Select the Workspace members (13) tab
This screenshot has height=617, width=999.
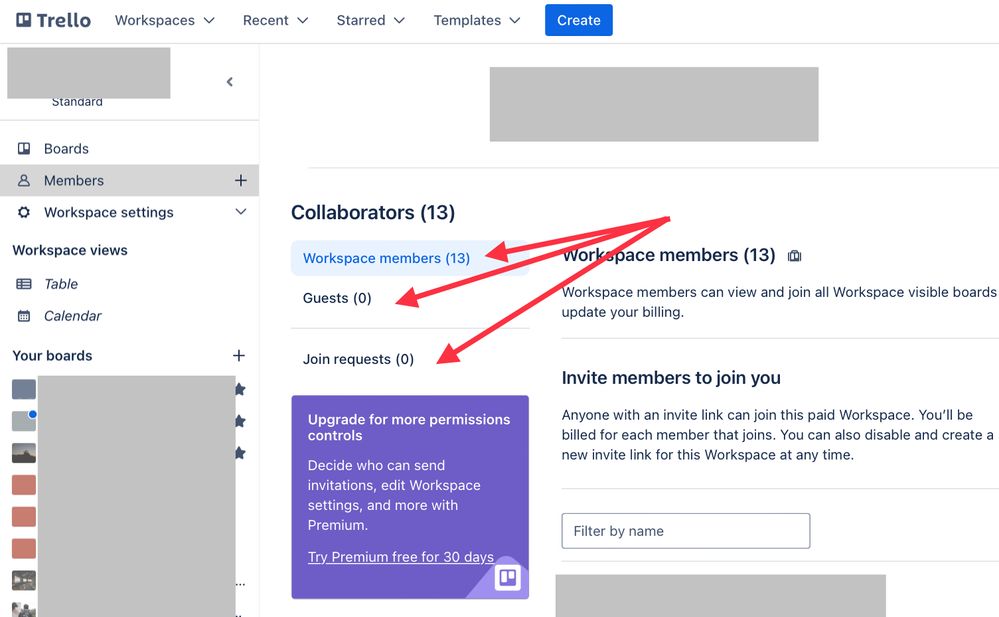[410, 258]
